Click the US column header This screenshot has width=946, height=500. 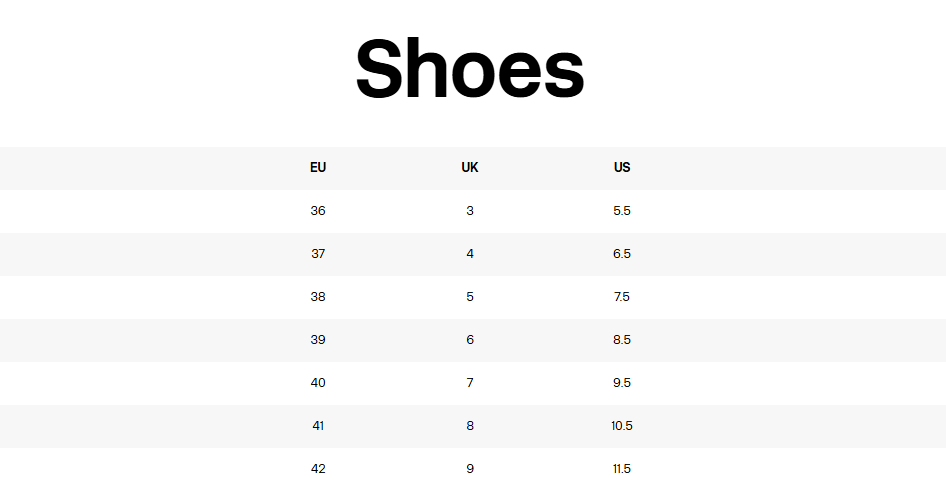(x=622, y=168)
